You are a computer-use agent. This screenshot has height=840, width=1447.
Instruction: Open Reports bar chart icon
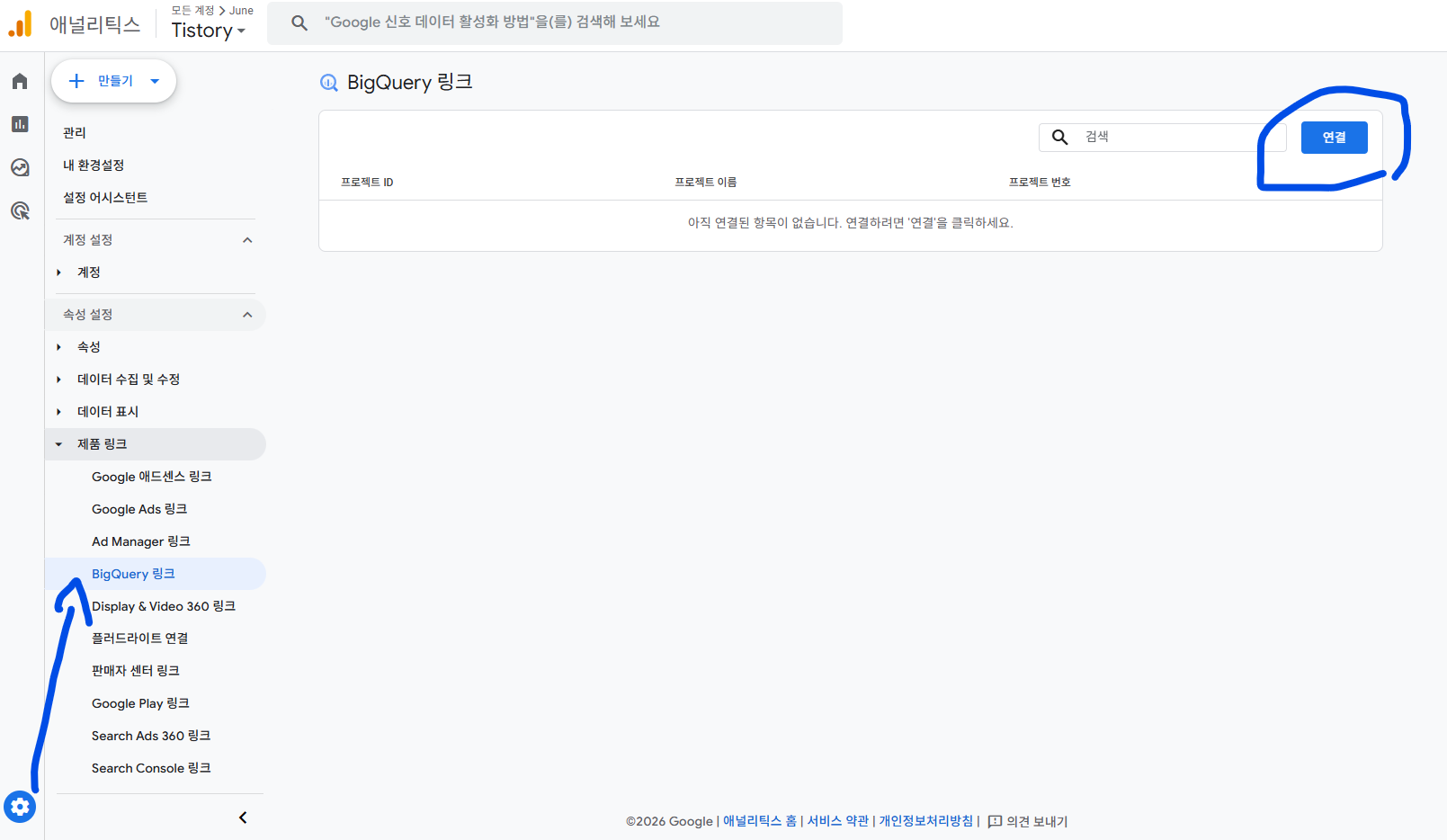(20, 124)
